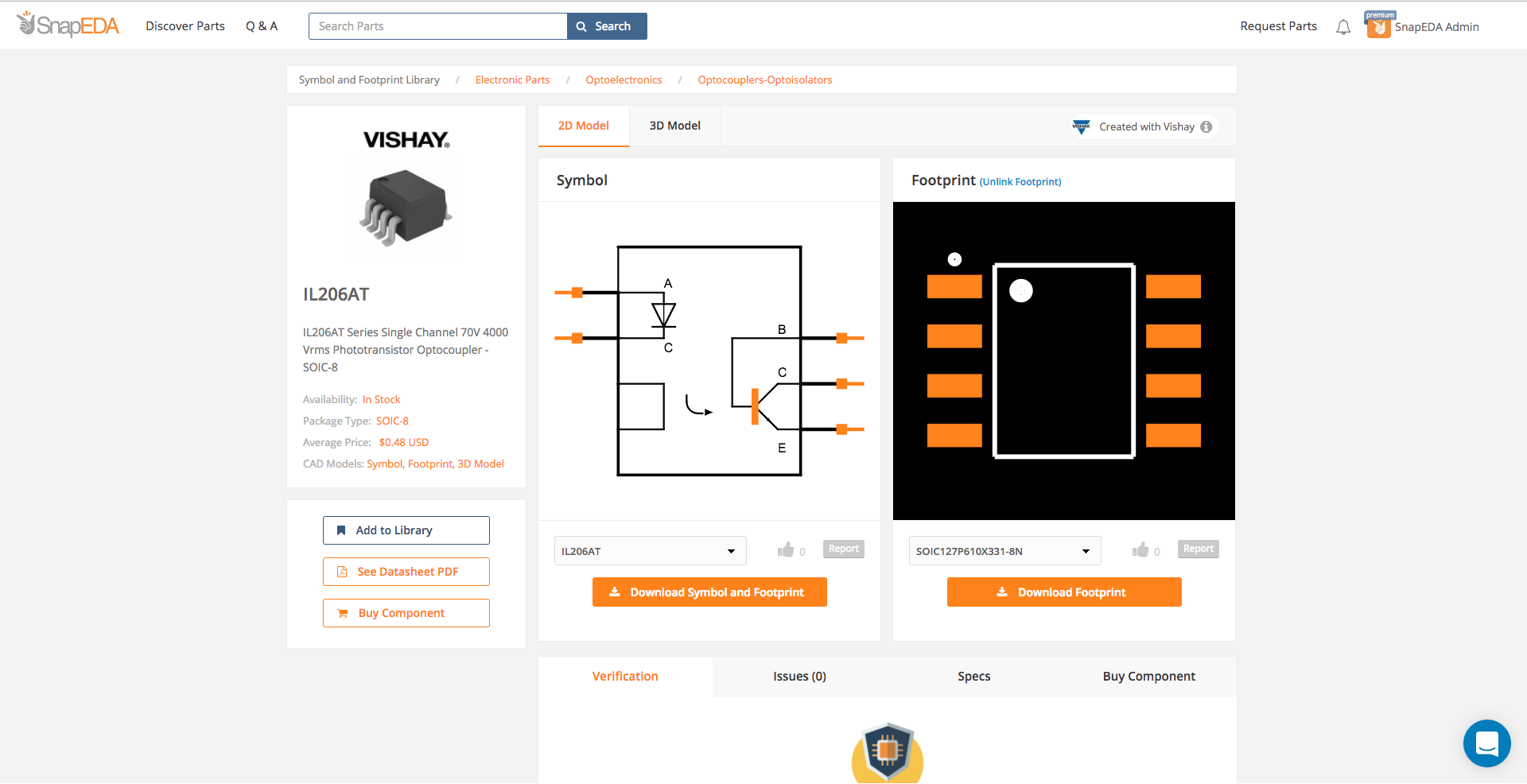Report the footprint
The height and width of the screenshot is (784, 1527).
click(1199, 549)
